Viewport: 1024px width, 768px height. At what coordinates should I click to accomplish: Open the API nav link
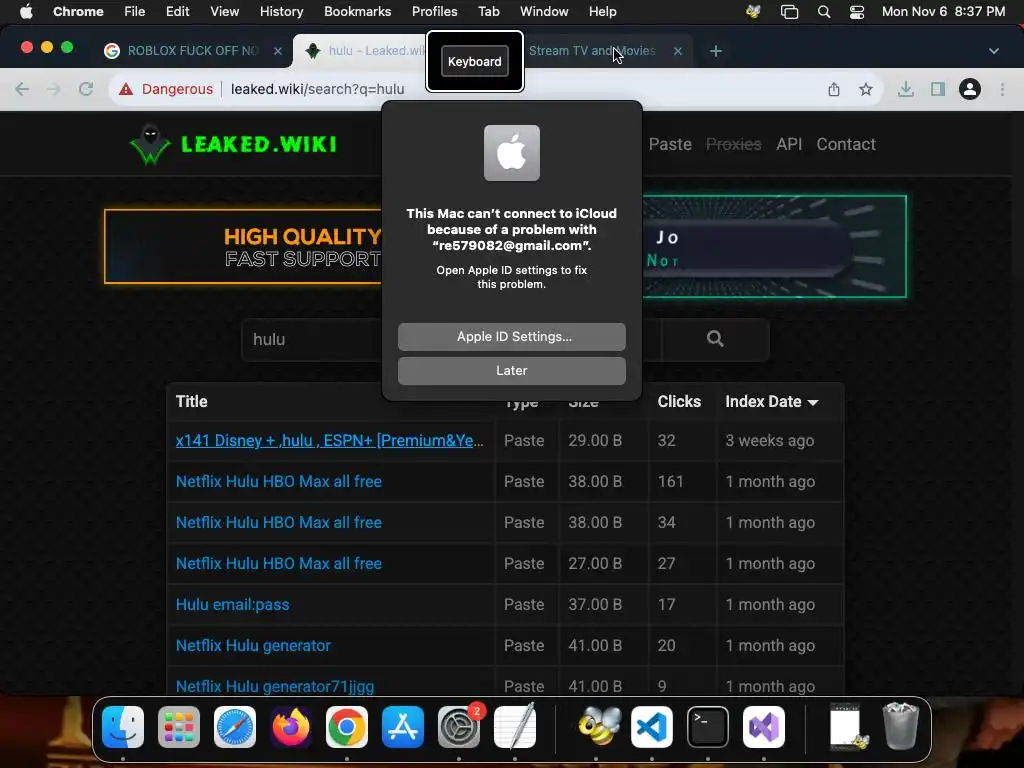click(x=789, y=144)
